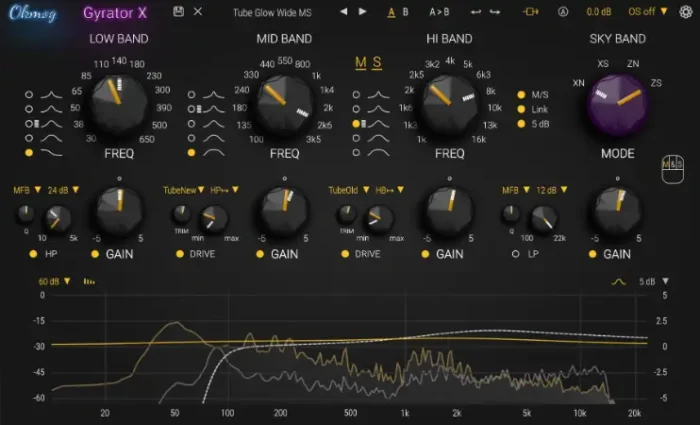Select the top filter shape in Low Band

(x=31, y=93)
